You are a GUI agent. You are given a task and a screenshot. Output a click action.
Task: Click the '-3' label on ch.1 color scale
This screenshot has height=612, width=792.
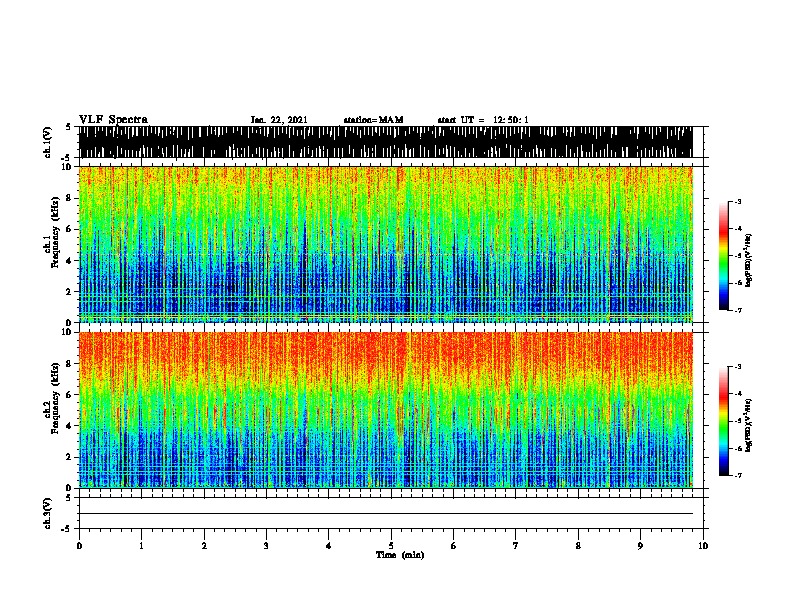pyautogui.click(x=738, y=202)
